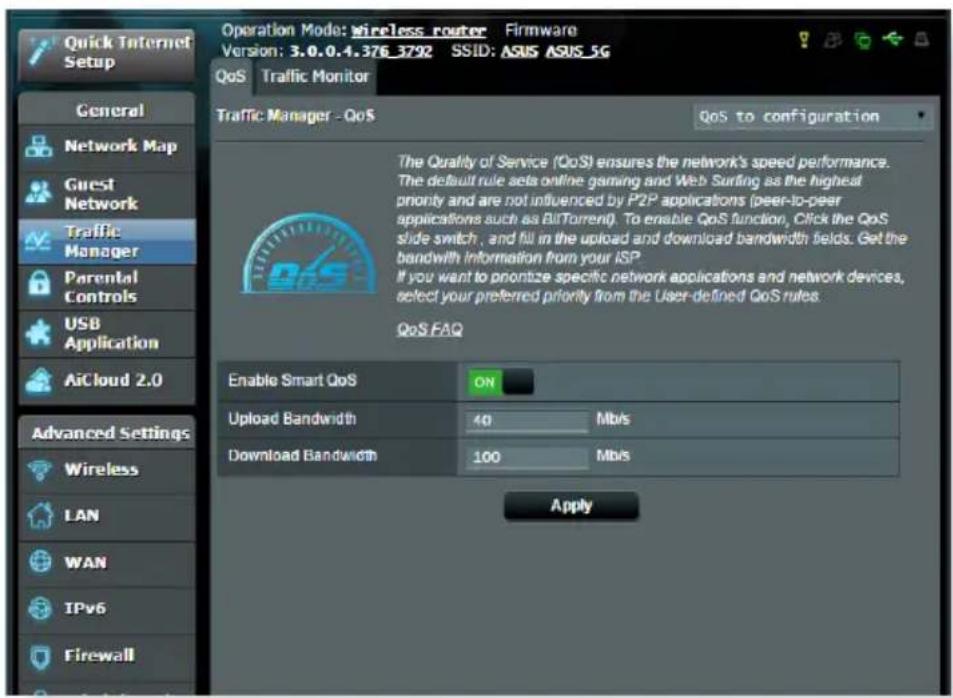Focus the Upload Bandwidth input field
This screenshot has height=698, width=953.
(x=527, y=420)
